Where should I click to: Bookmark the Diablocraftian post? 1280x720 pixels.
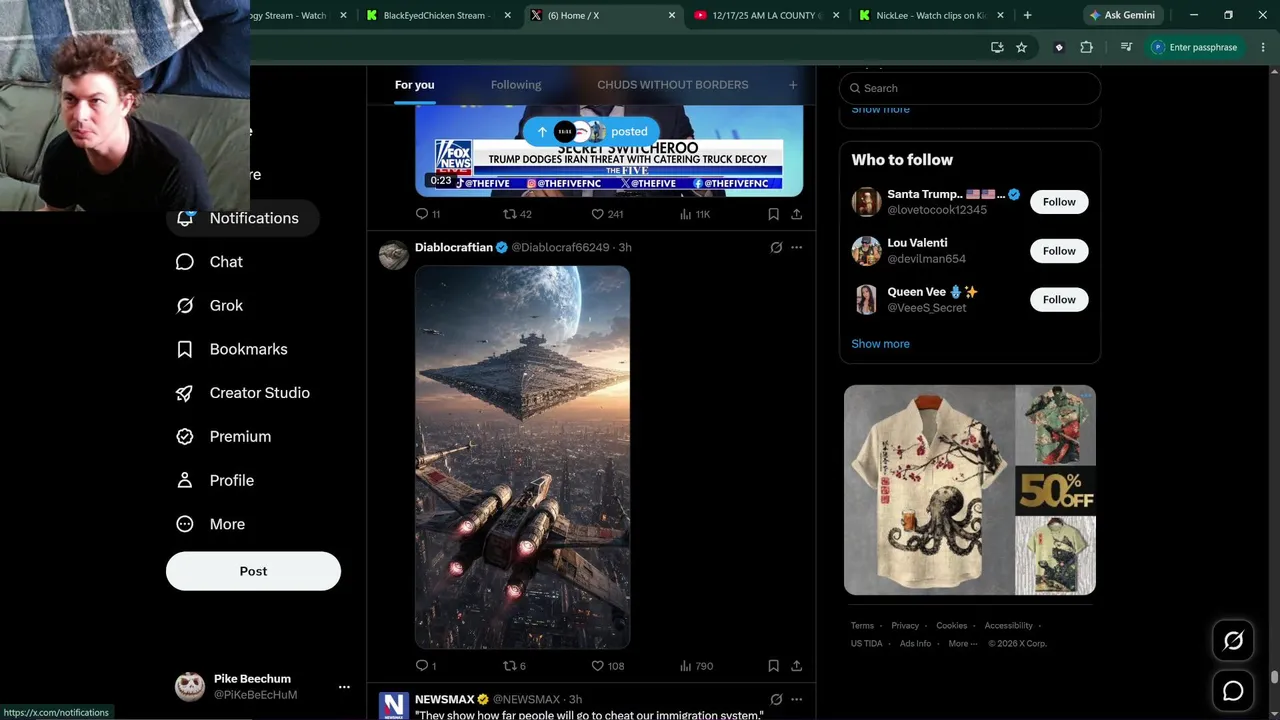(773, 666)
